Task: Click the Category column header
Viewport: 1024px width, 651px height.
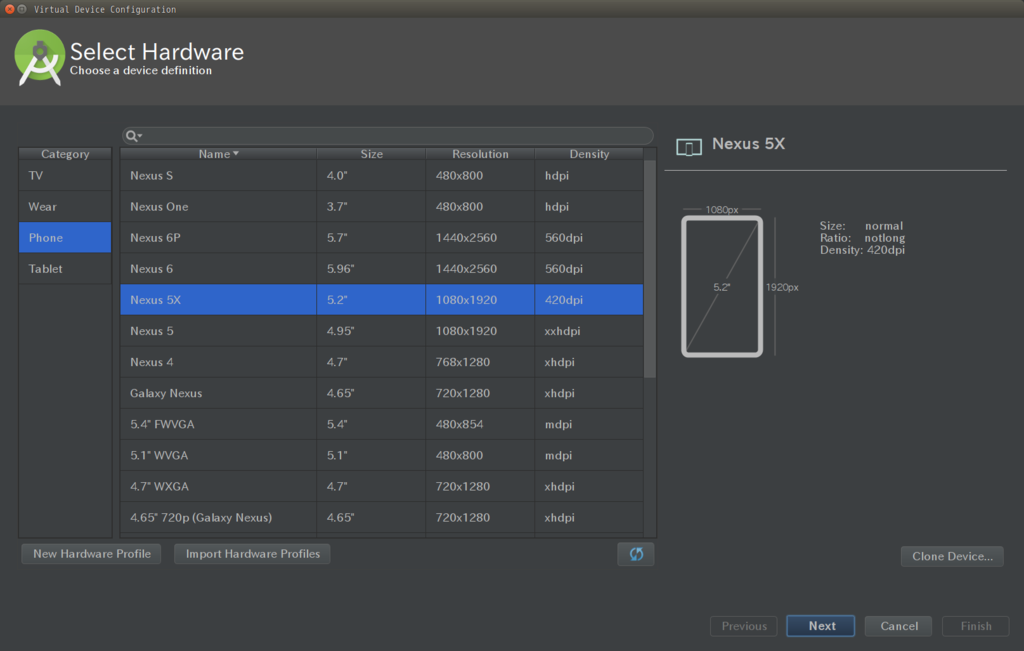Action: pos(65,154)
